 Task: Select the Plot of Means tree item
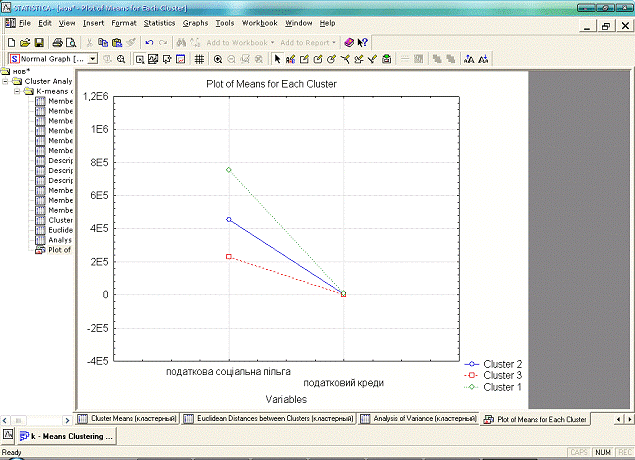point(57,250)
